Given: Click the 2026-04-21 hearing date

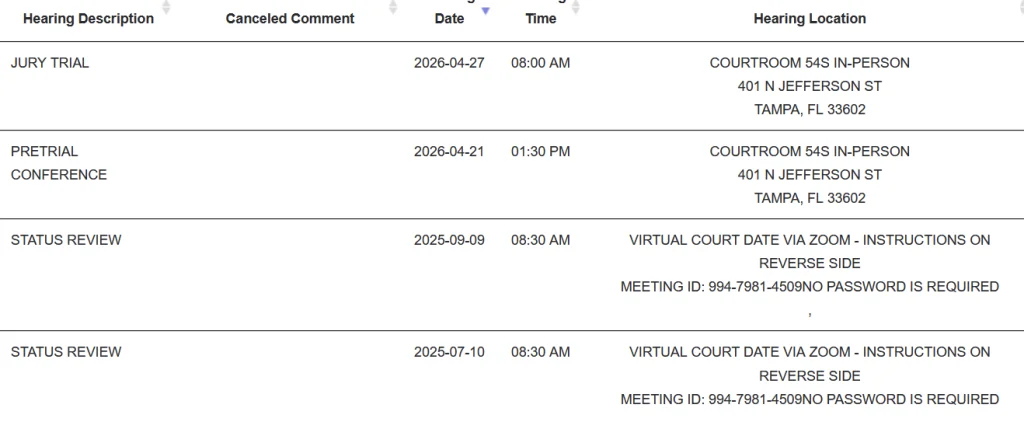Looking at the screenshot, I should click(x=449, y=152).
